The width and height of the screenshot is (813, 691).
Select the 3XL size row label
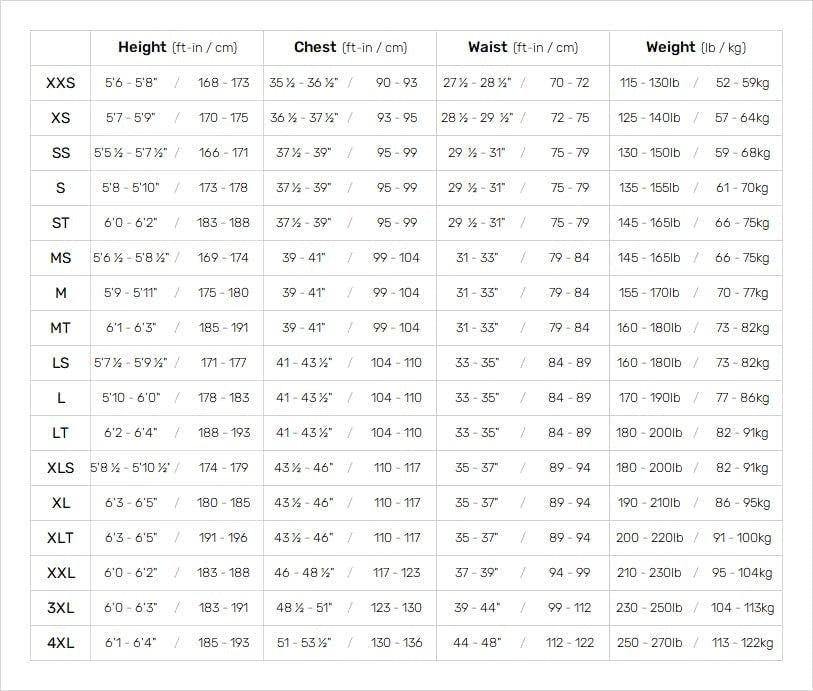[61, 608]
